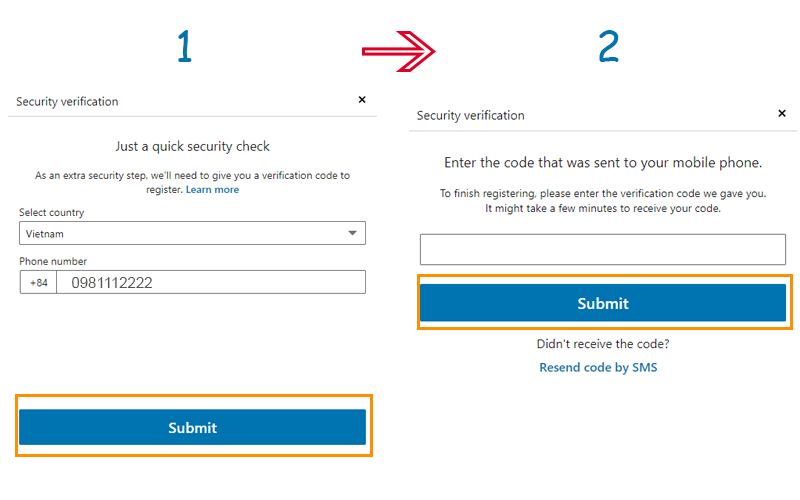This screenshot has height=500, width=800.
Task: Click Resend code by SMS link
Action: (598, 368)
